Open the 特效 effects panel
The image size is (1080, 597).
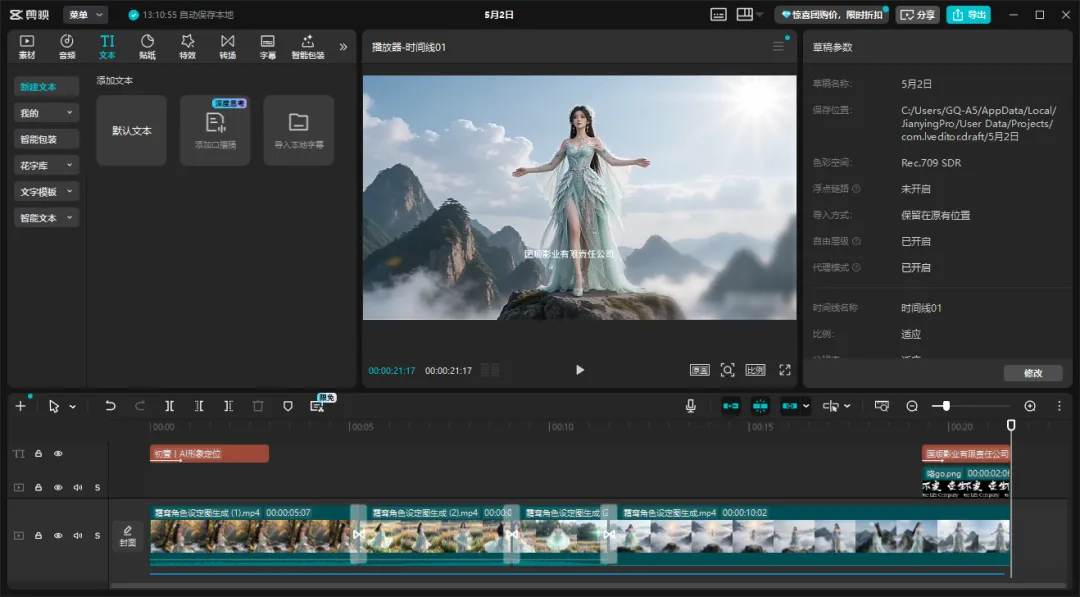(187, 47)
